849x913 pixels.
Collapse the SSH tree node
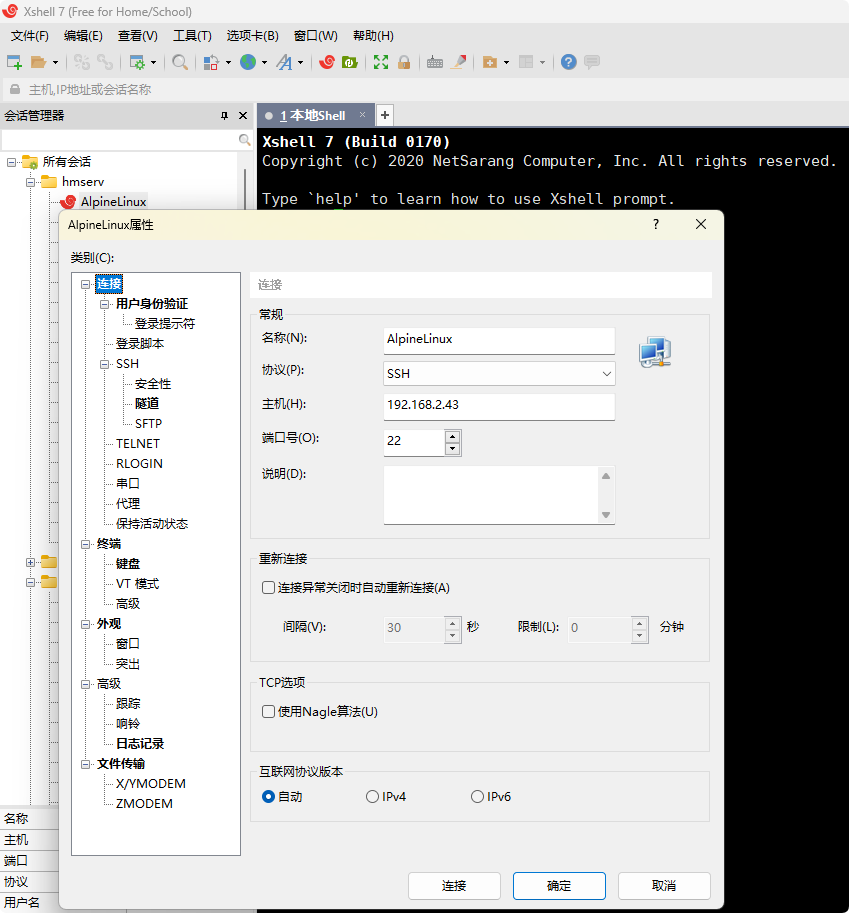coord(105,364)
